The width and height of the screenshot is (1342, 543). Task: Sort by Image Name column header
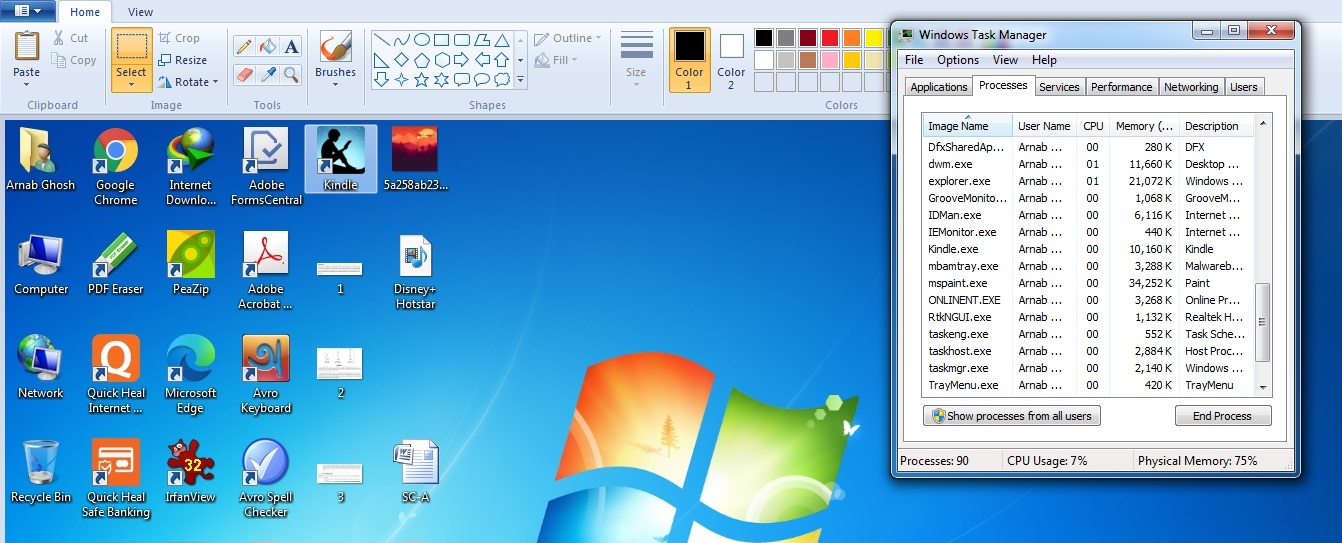[x=966, y=125]
